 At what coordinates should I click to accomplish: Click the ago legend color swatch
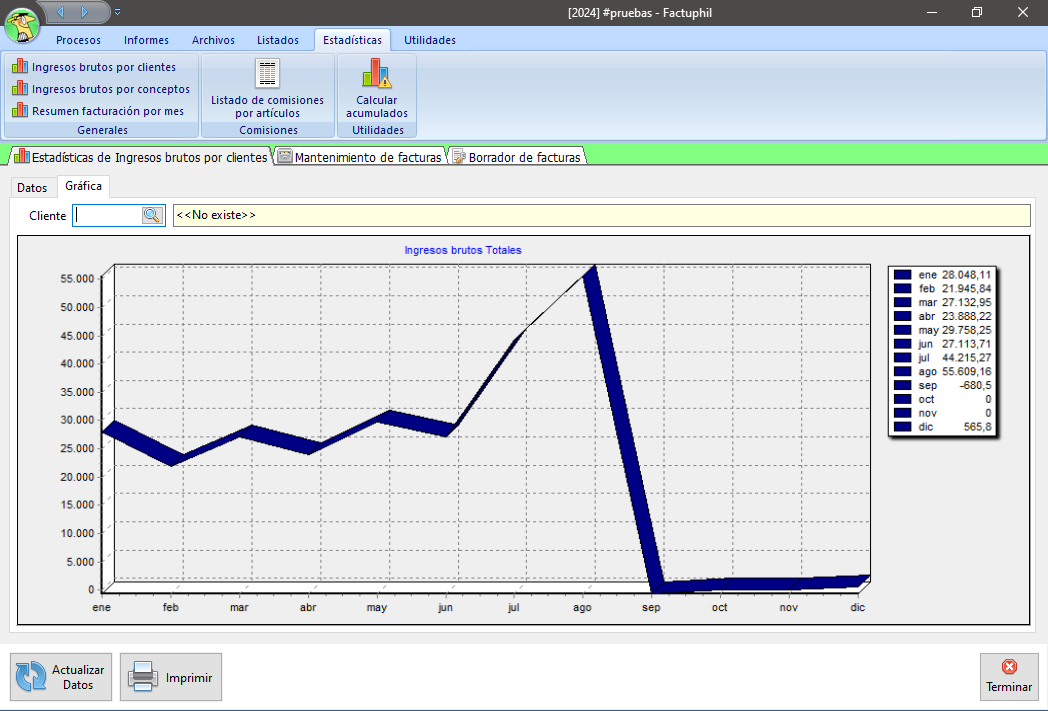pyautogui.click(x=903, y=372)
